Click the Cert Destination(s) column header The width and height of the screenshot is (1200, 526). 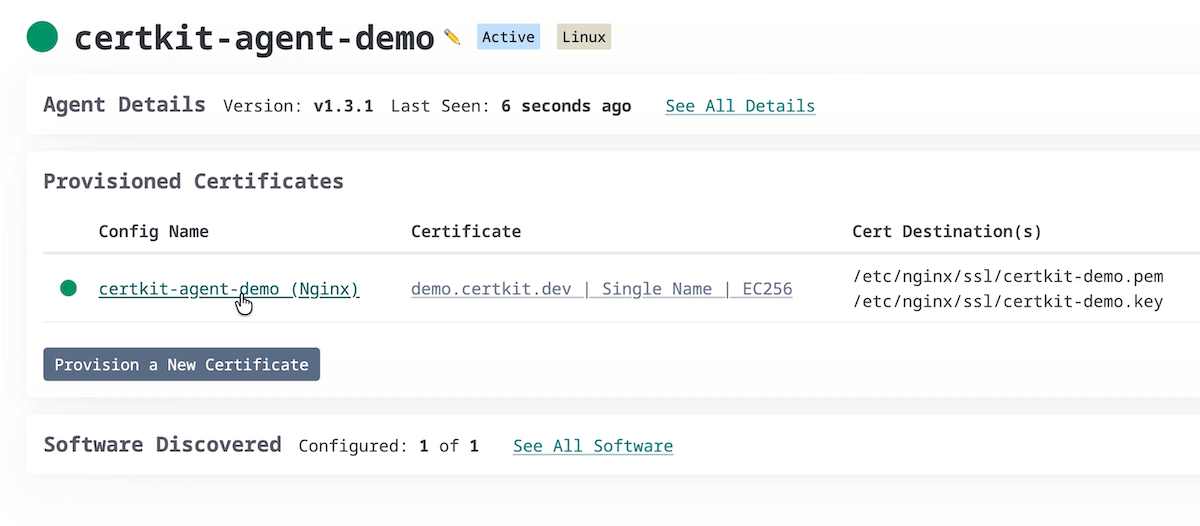(947, 232)
